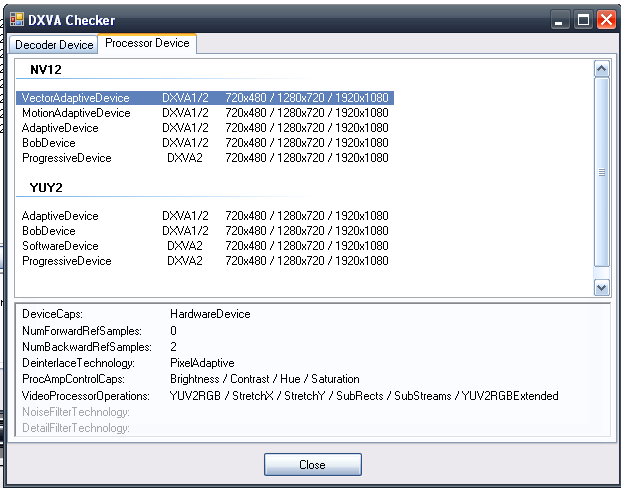Click the PixelAdaptive value
Image resolution: width=625 pixels, height=488 pixels.
coord(202,363)
